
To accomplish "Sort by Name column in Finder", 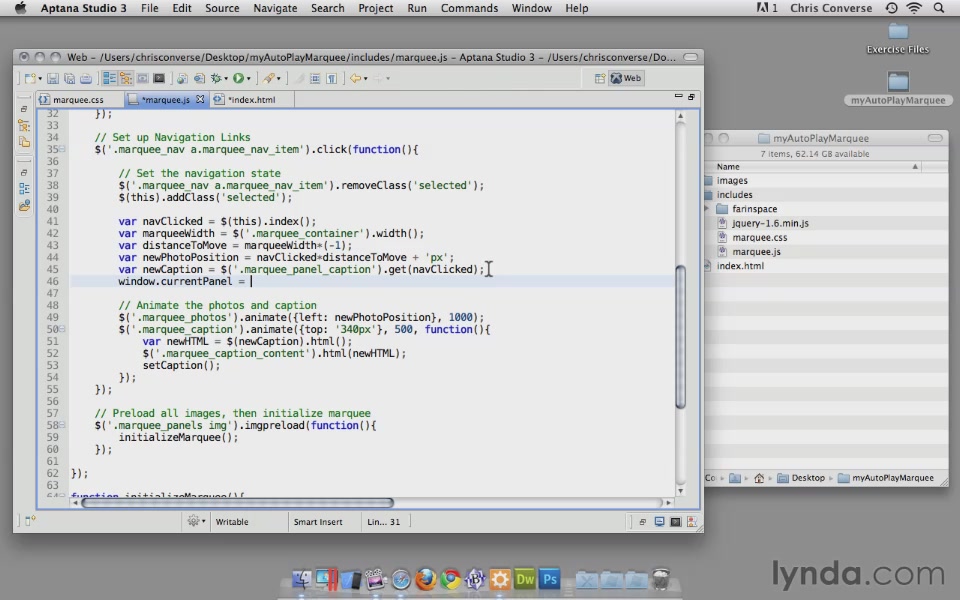I will pyautogui.click(x=814, y=167).
